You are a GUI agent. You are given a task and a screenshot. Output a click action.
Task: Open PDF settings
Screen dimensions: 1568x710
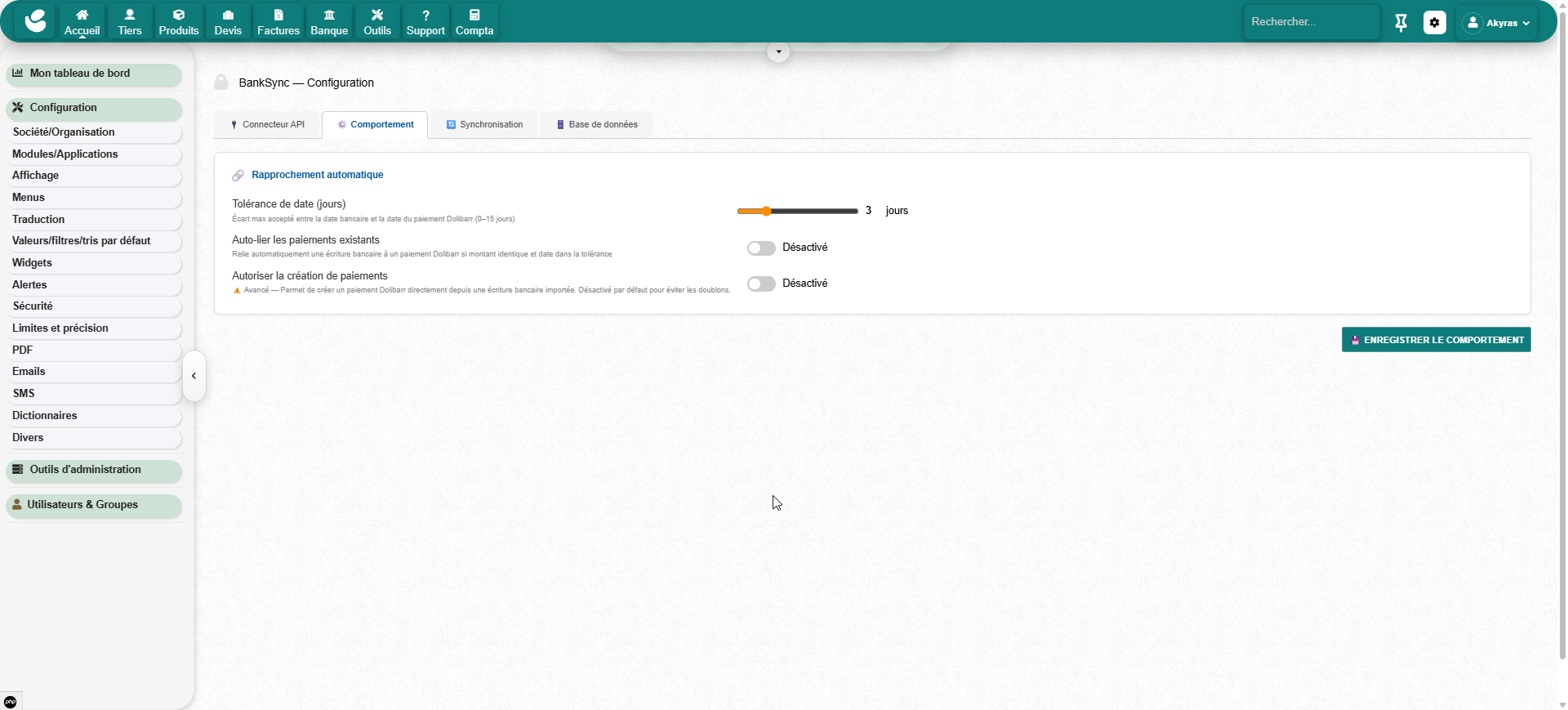tap(94, 351)
